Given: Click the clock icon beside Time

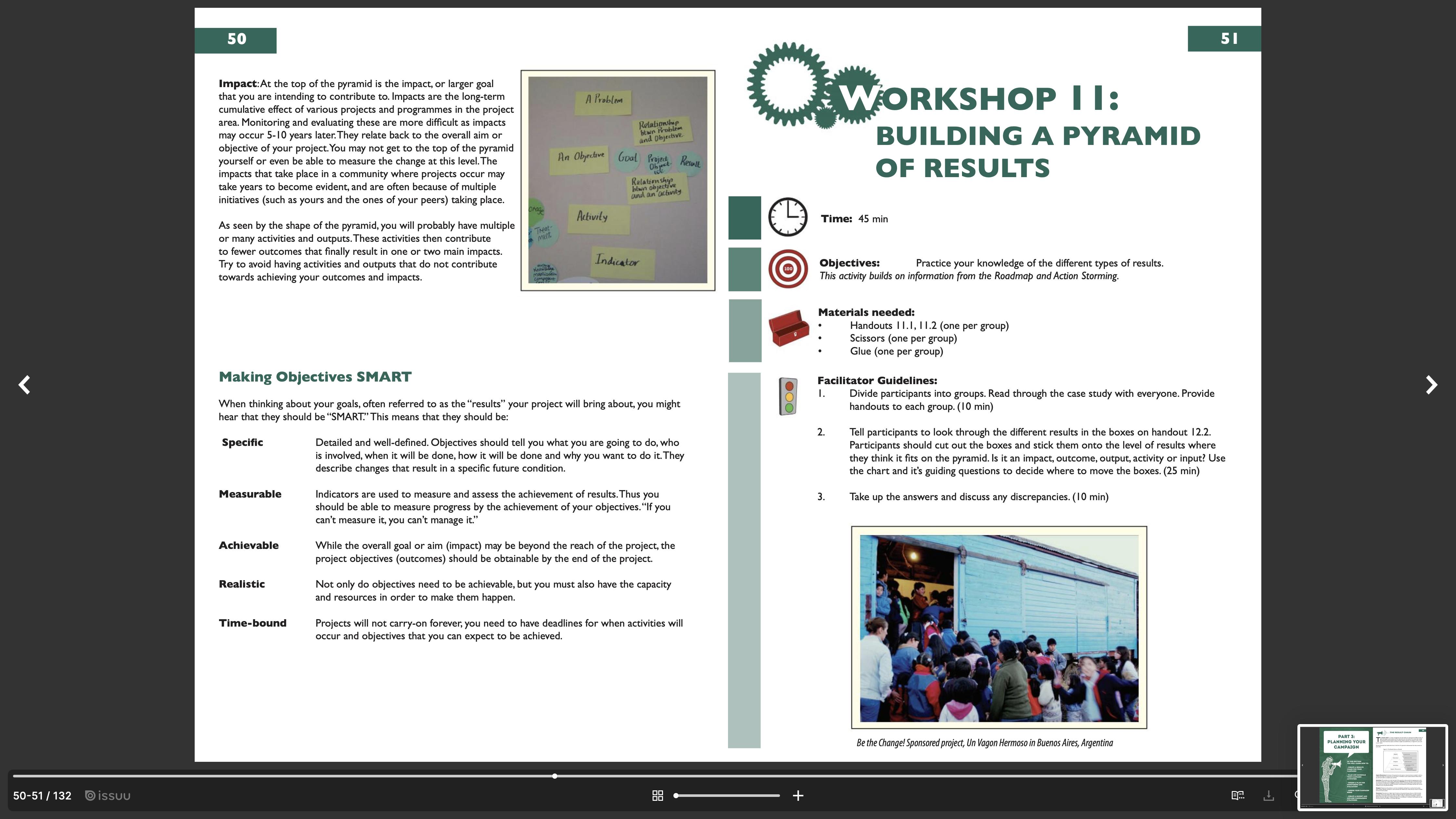Looking at the screenshot, I should 787,217.
